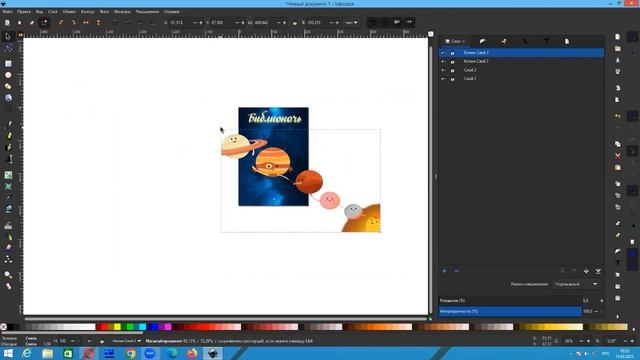Open the Фильтры menu
Image resolution: width=640 pixels, height=360 pixels.
(x=122, y=12)
